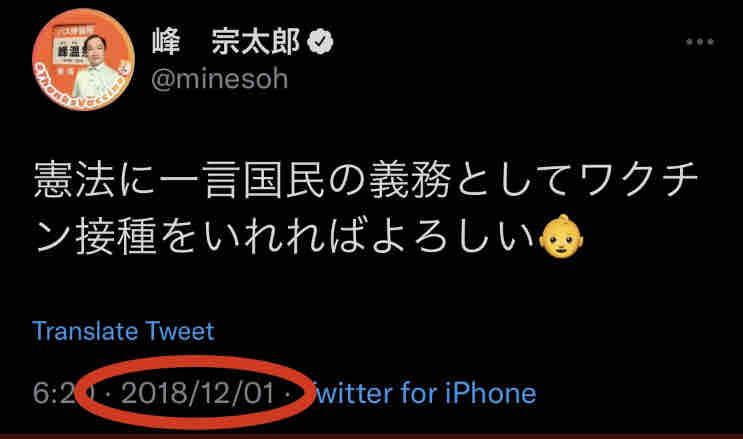
Task: Click the Translate Tweet link
Action: coord(123,331)
